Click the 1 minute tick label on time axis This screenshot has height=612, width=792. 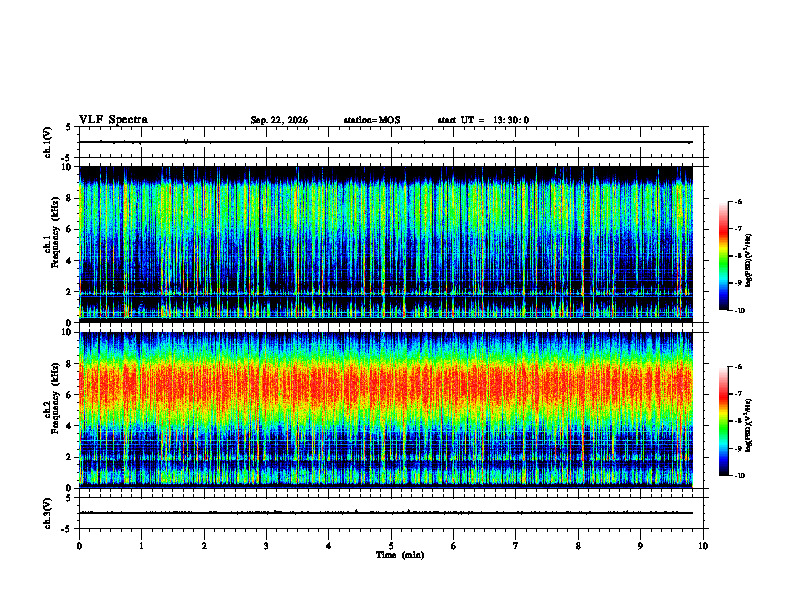pyautogui.click(x=141, y=546)
